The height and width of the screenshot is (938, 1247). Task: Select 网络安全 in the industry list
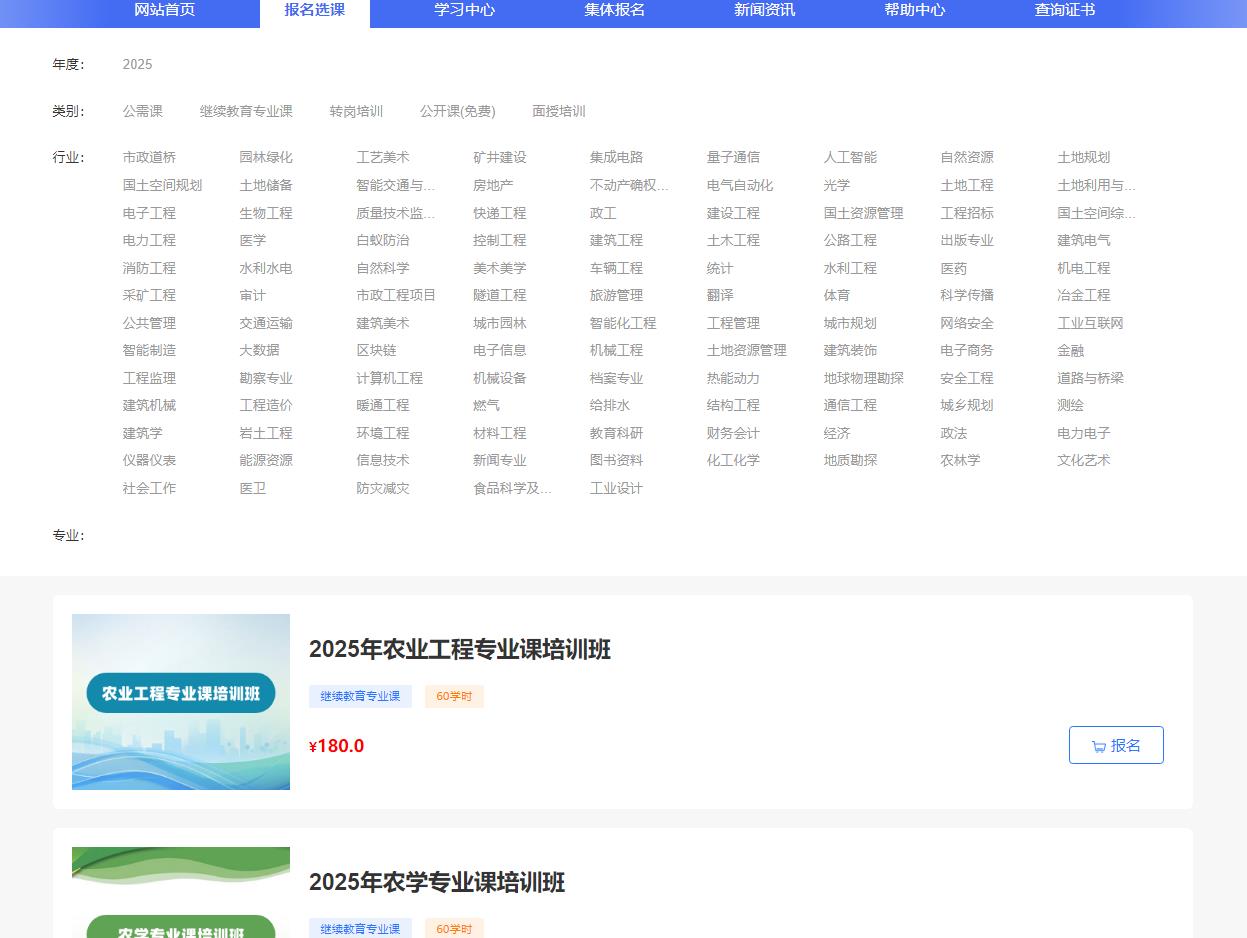tap(966, 323)
